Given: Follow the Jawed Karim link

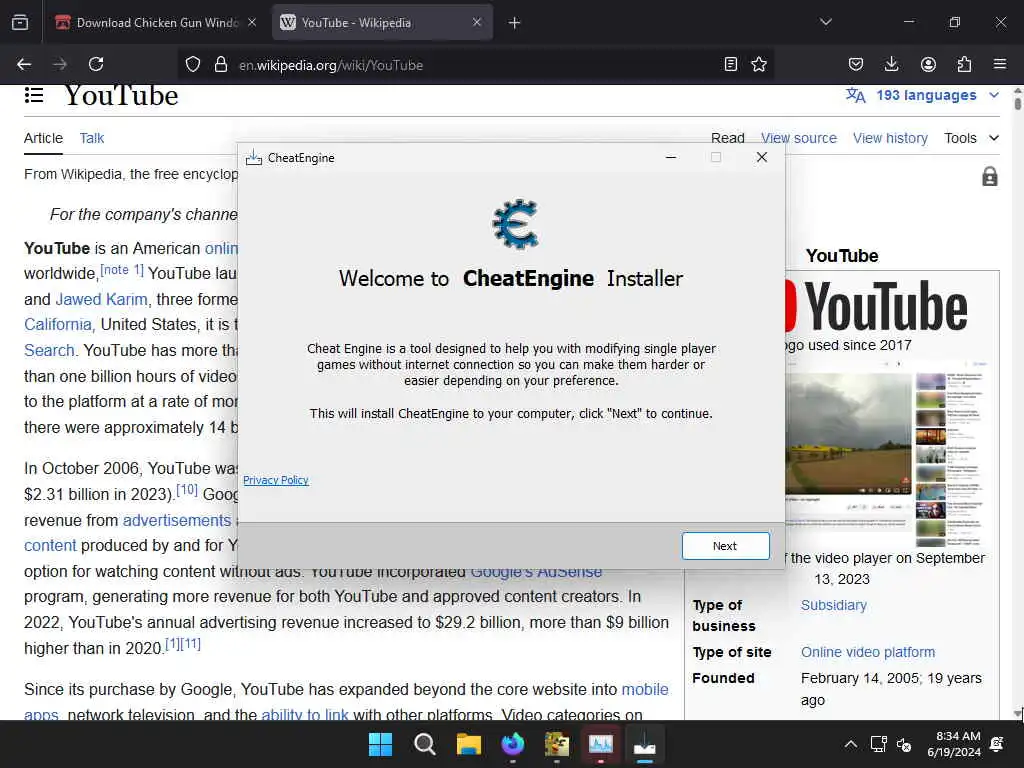Looking at the screenshot, I should pyautogui.click(x=101, y=299).
